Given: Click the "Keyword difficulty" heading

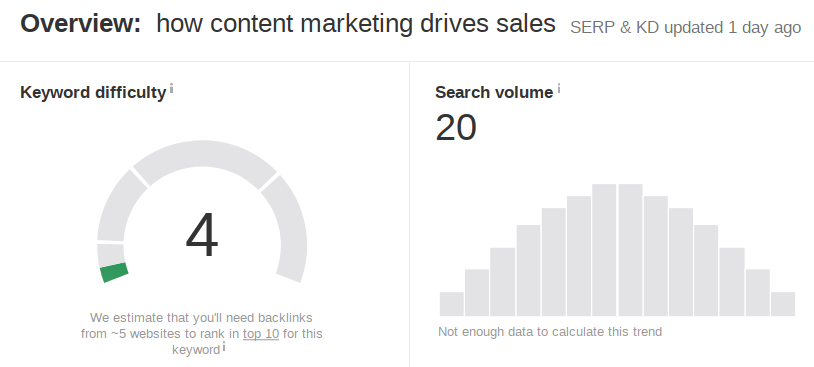Looking at the screenshot, I should 93,92.
